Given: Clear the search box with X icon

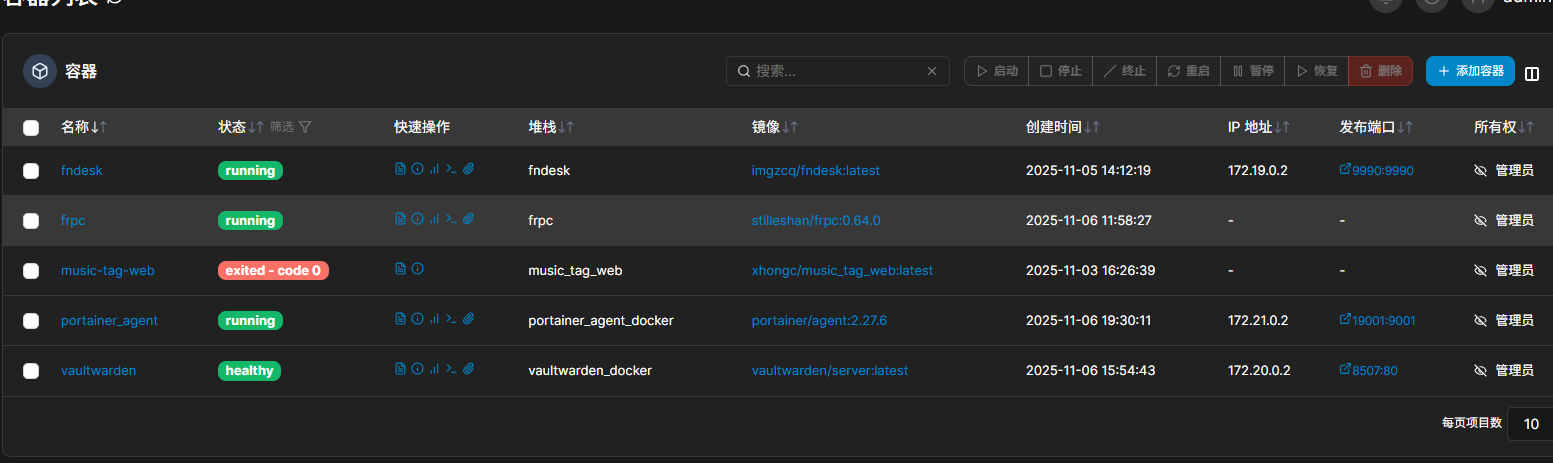Looking at the screenshot, I should point(932,71).
